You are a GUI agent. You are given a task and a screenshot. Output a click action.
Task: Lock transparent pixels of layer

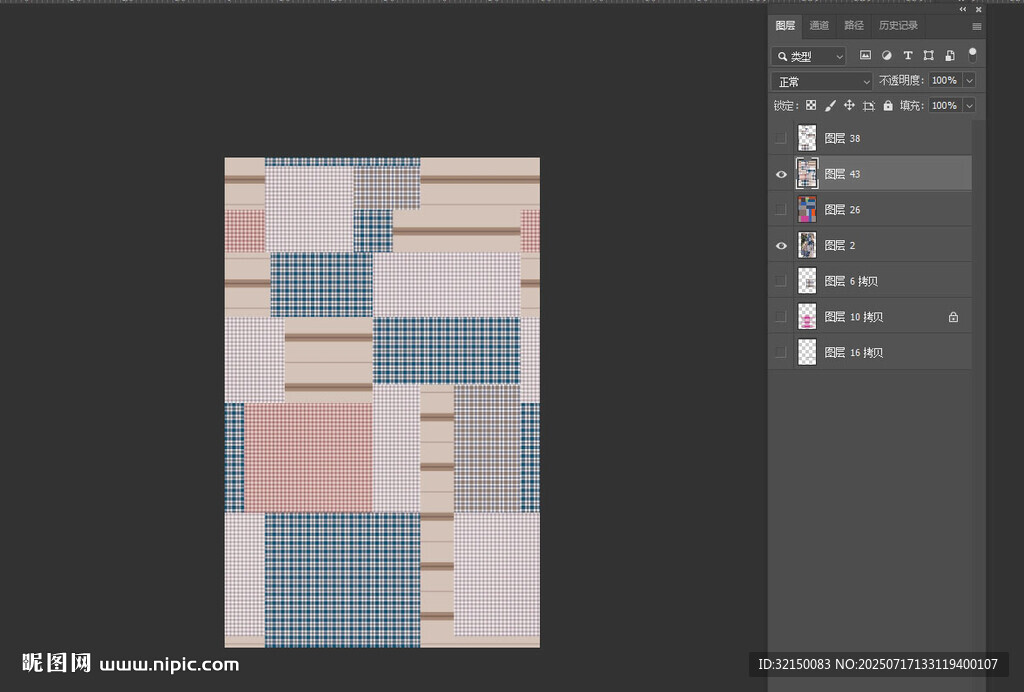811,105
